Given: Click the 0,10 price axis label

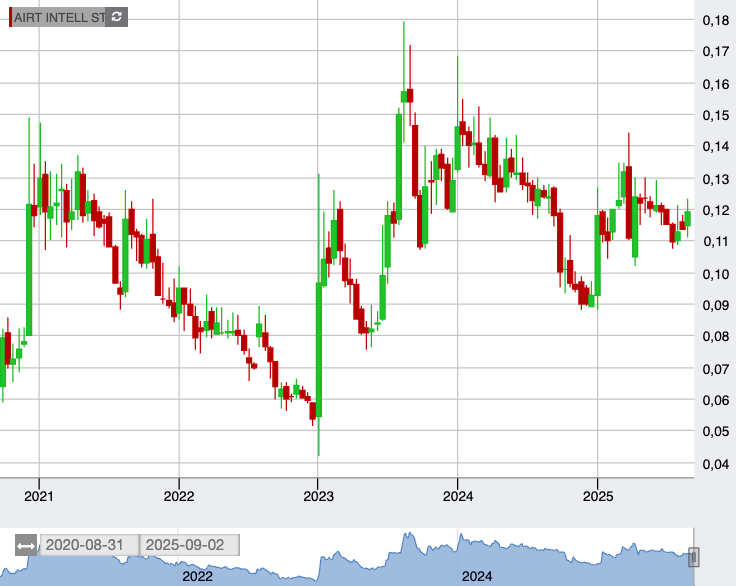Looking at the screenshot, I should click(716, 274).
